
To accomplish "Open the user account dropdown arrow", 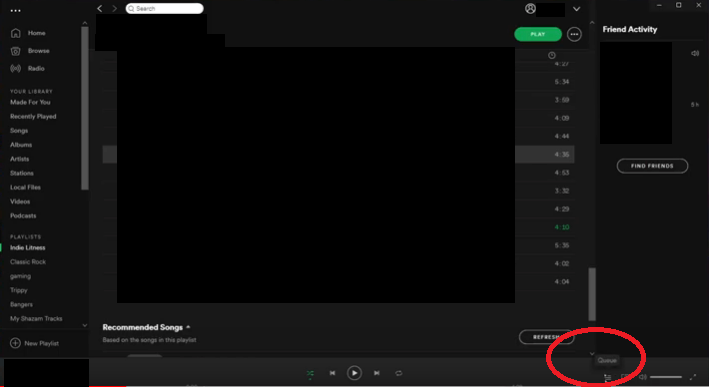I will point(577,9).
